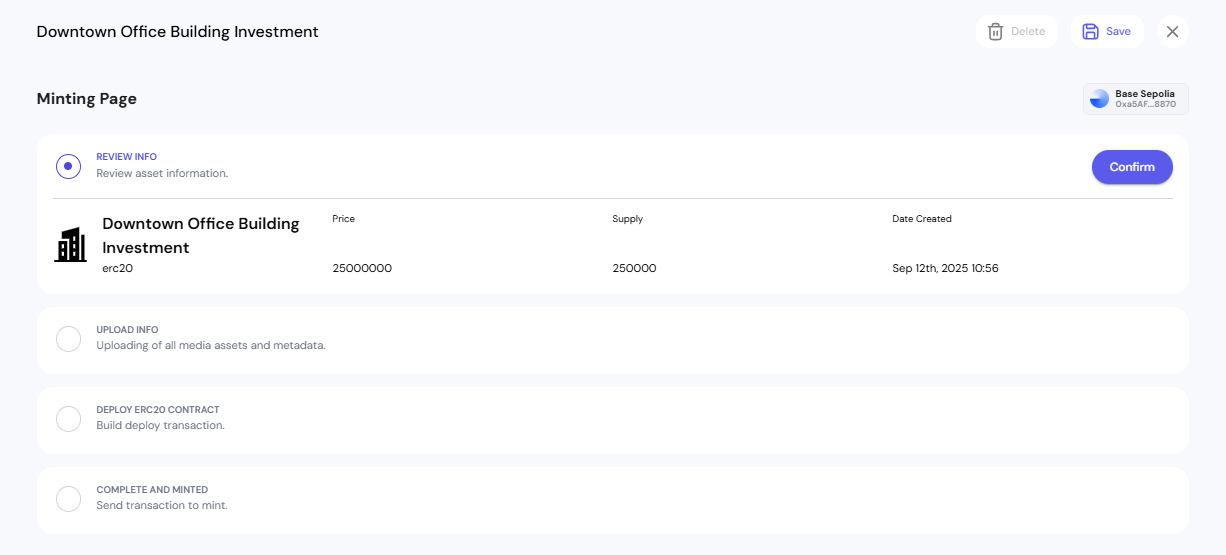
Task: Click the 'erc20' token type text
Action: [x=117, y=268]
